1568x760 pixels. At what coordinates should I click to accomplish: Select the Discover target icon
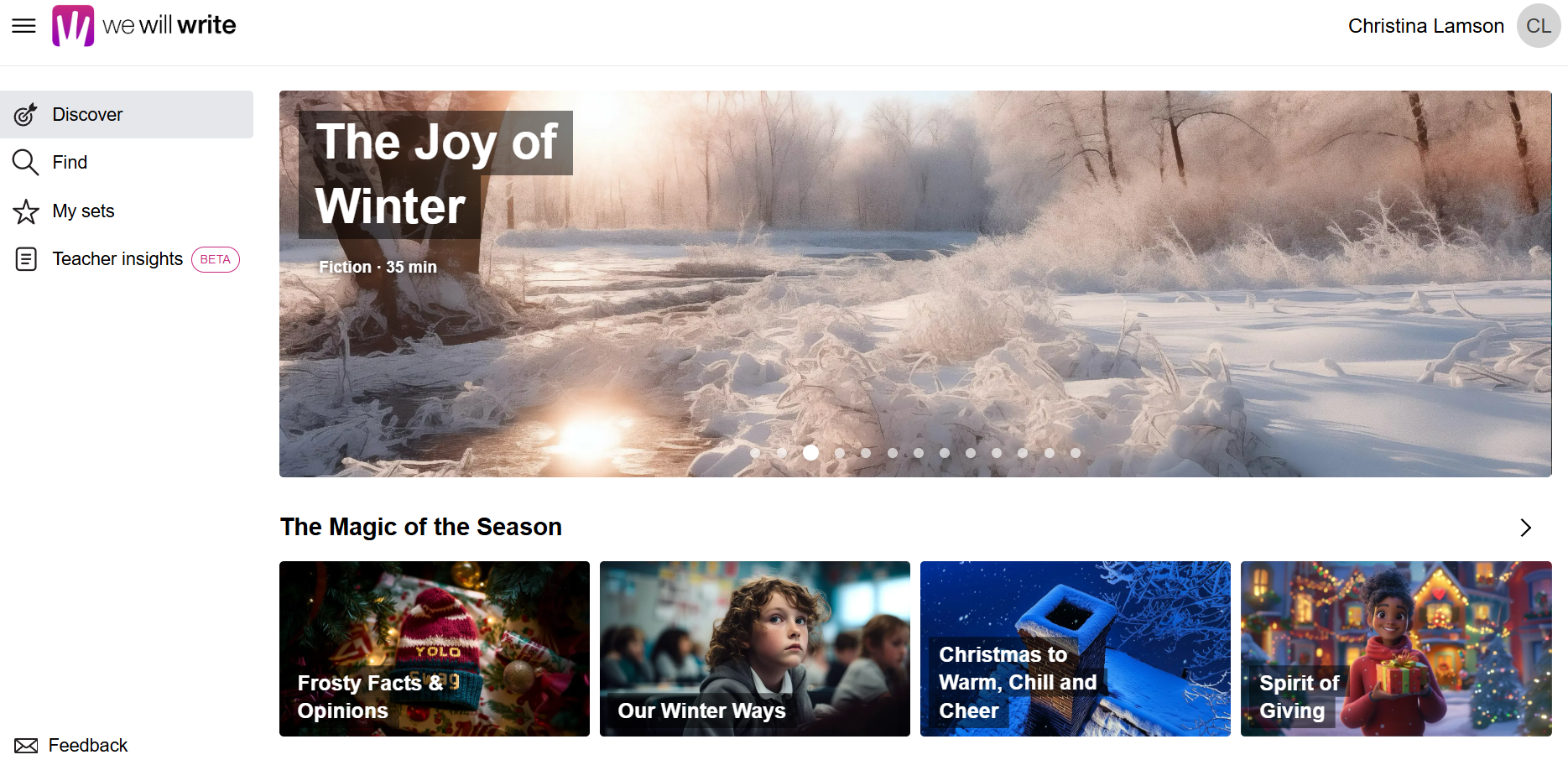coord(26,114)
